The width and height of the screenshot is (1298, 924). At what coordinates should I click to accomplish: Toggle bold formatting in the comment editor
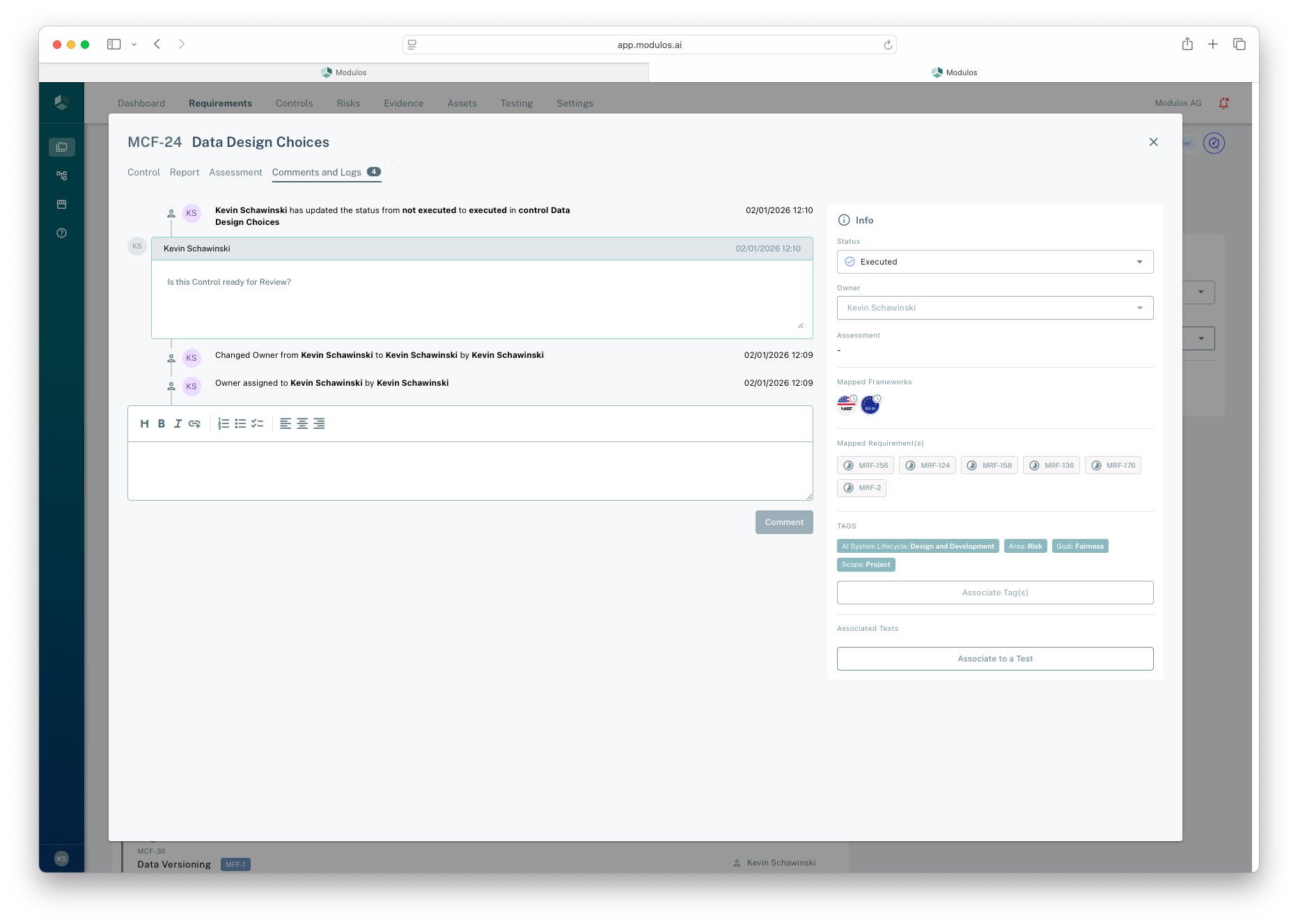click(162, 423)
